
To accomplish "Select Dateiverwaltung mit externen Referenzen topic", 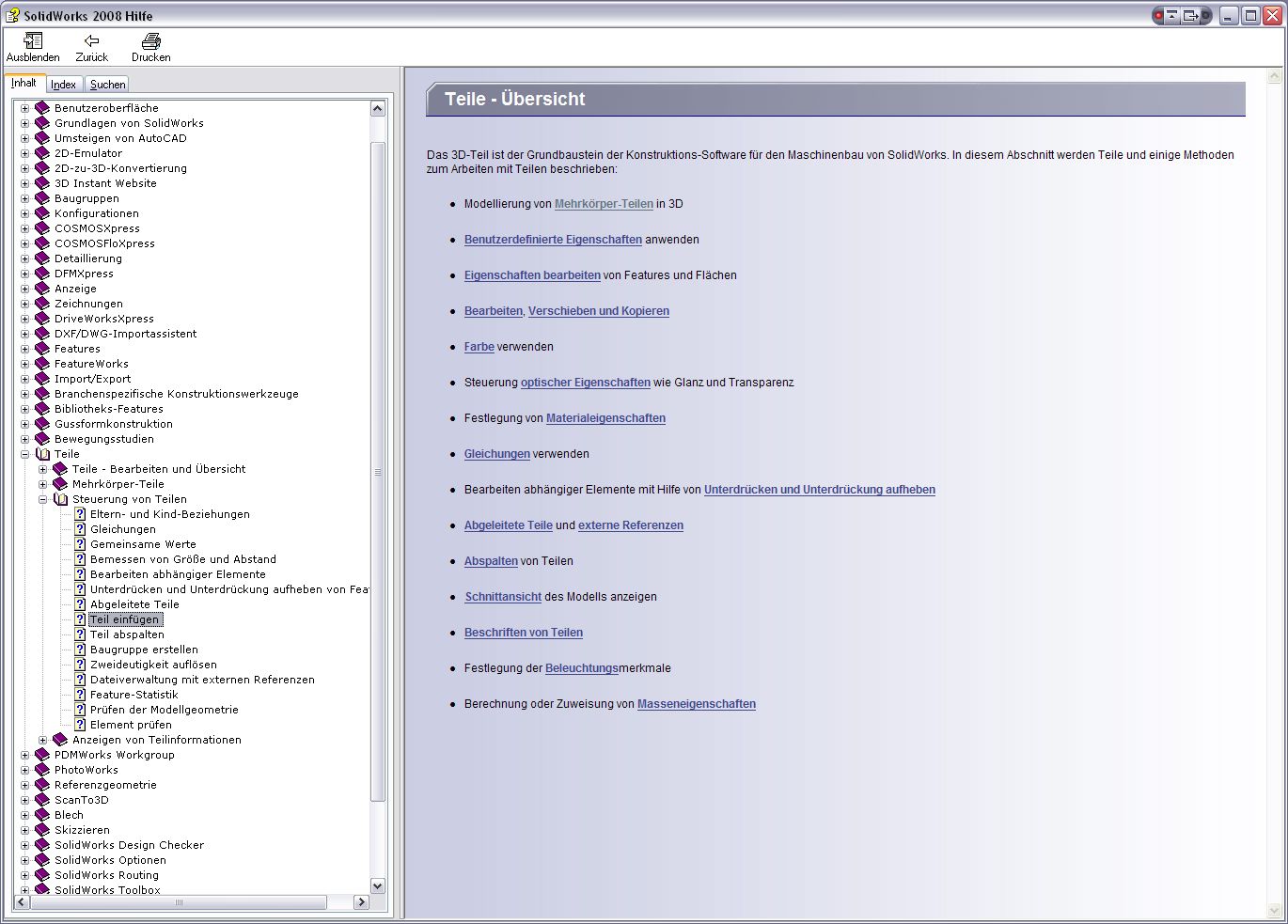I will 202,680.
